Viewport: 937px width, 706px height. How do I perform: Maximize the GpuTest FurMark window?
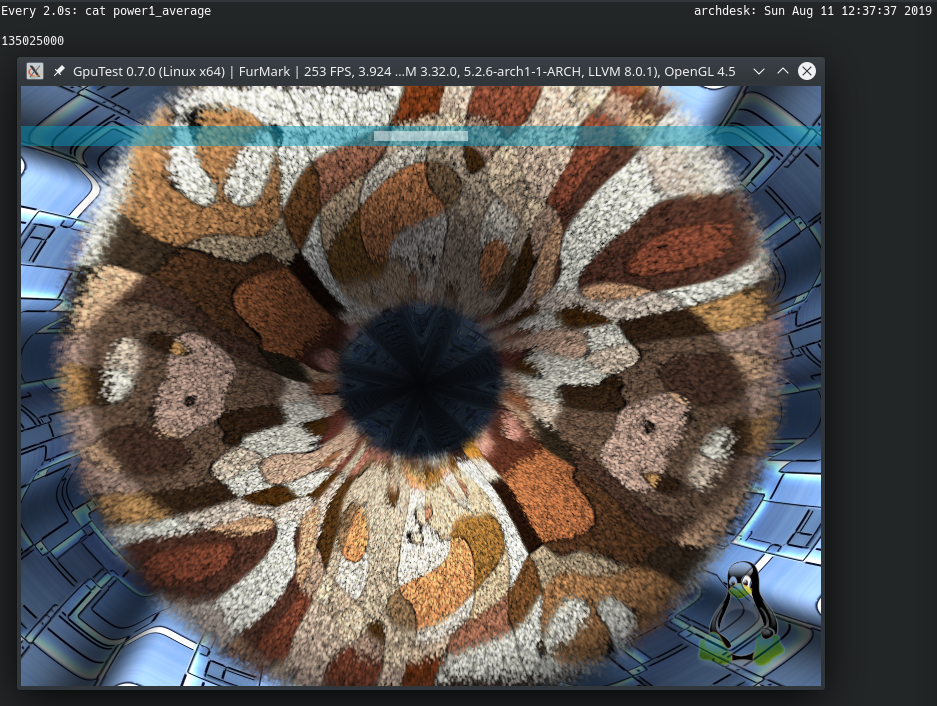pos(783,71)
